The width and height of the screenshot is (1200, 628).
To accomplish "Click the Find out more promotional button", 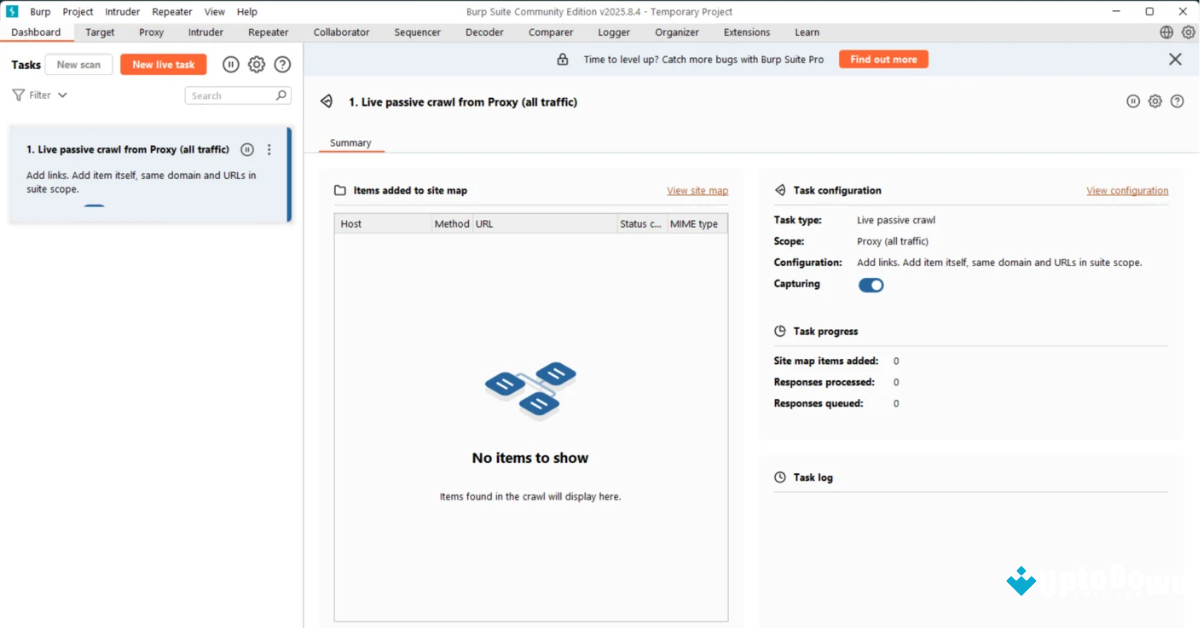I will [x=883, y=58].
